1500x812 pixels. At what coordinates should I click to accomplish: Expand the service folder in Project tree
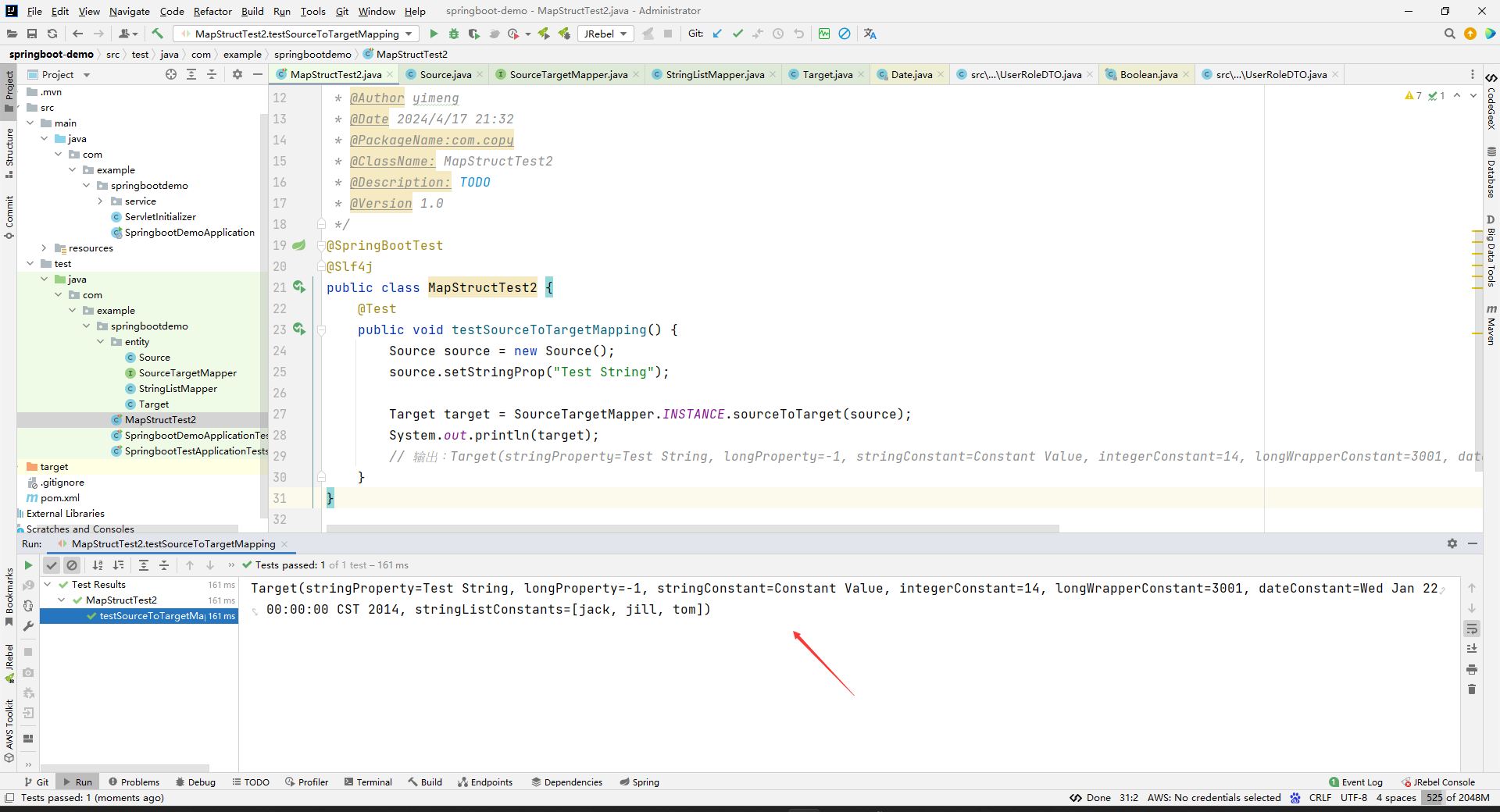coord(100,201)
